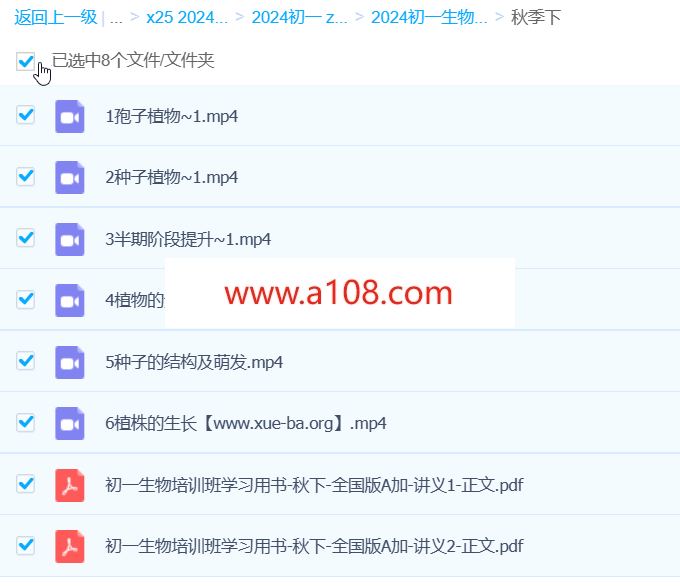Open the collapsed '...' breadcrumb
The height and width of the screenshot is (586, 680).
[x=116, y=19]
